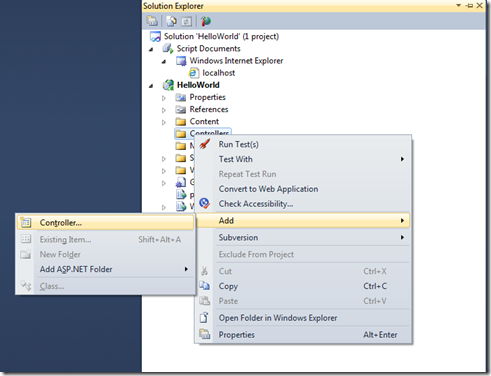Select Check Accessibility... menu entry

303,203
